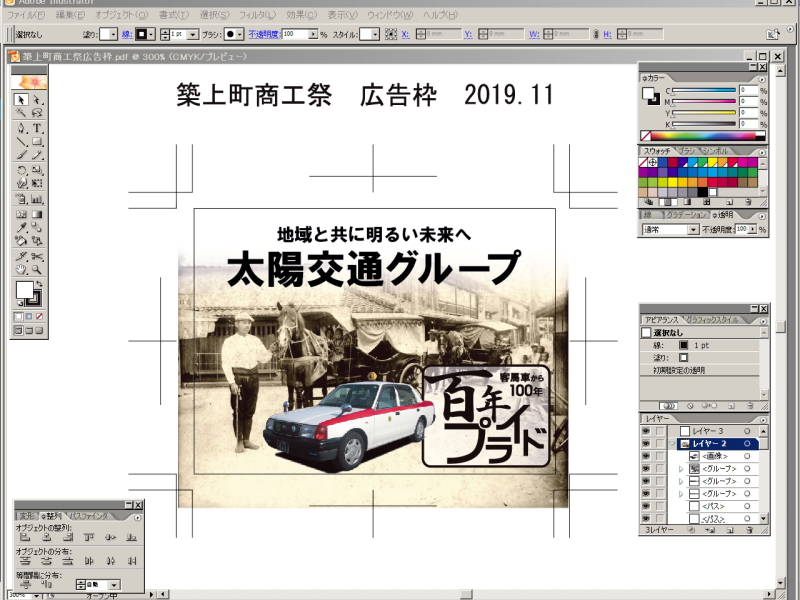Select the Type tool in toolbox
This screenshot has width=800, height=600.
pos(37,128)
